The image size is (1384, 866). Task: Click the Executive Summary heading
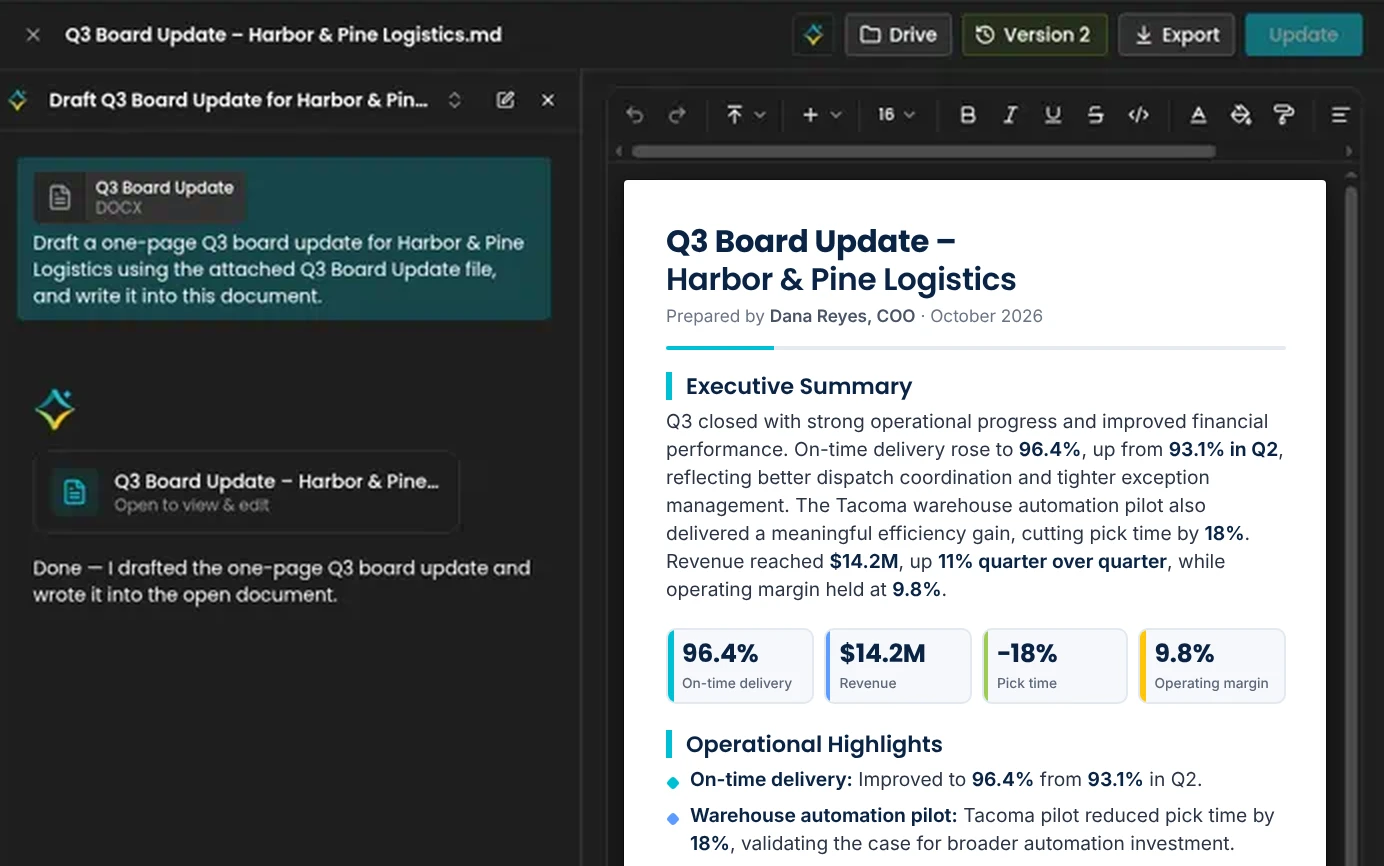click(x=799, y=386)
